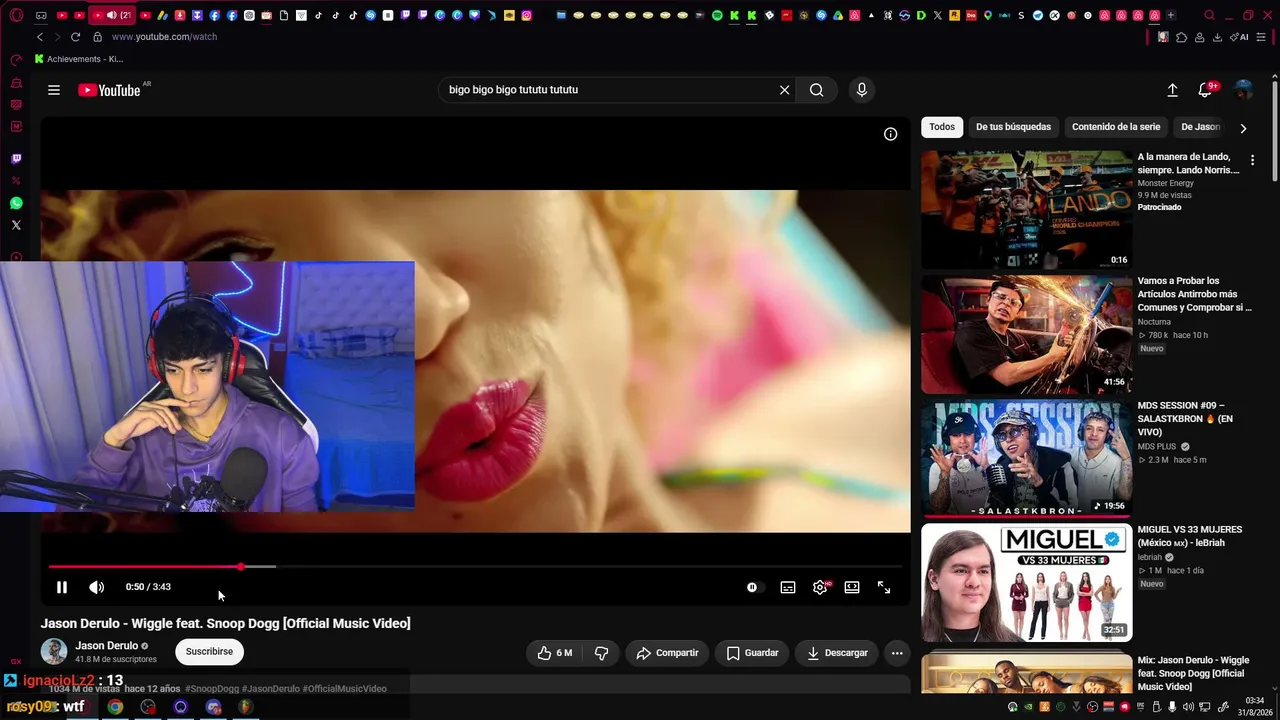Screen dimensions: 1280x720
Task: Open 'MIGUEL VS 33 MUJERES' video title
Action: point(1190,536)
